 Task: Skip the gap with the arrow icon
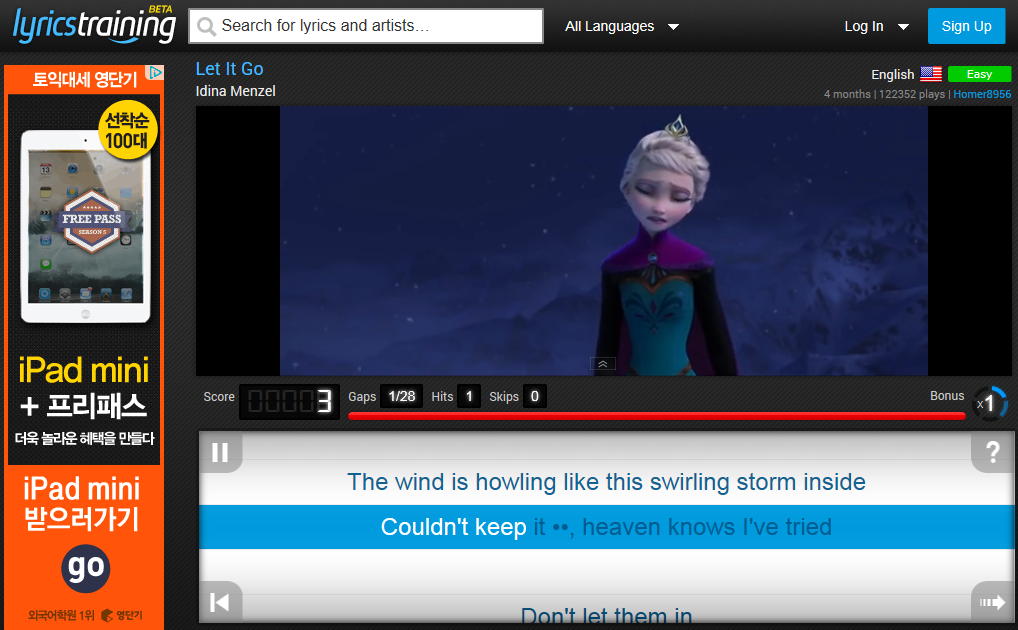(x=992, y=602)
